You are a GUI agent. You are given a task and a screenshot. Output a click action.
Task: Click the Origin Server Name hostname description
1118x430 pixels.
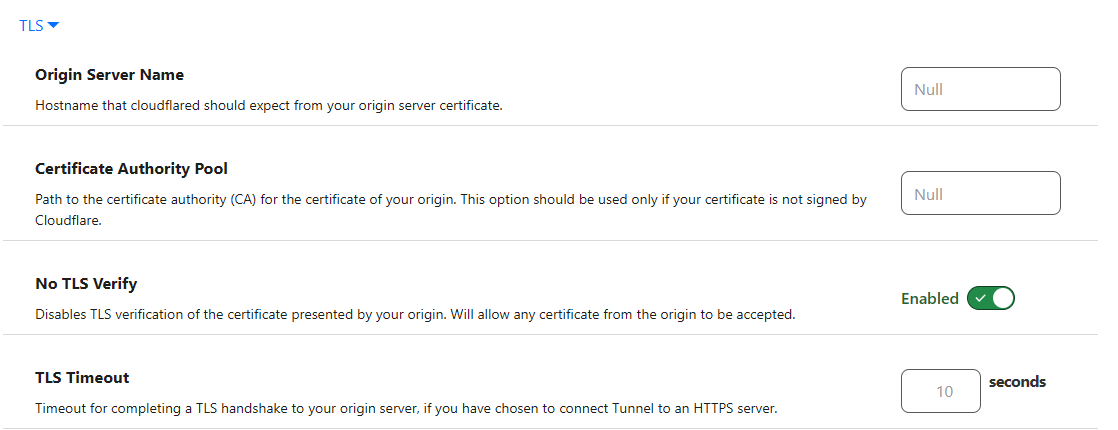268,104
